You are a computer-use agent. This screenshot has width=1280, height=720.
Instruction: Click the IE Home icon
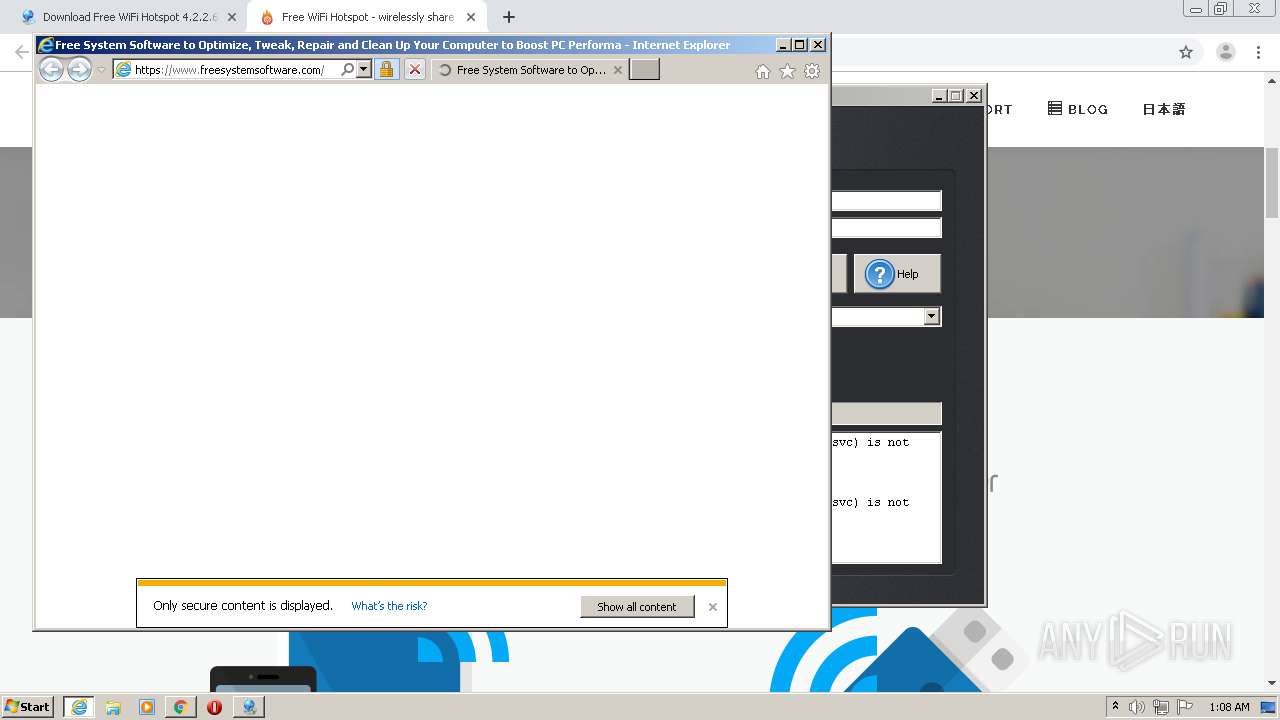click(x=763, y=71)
